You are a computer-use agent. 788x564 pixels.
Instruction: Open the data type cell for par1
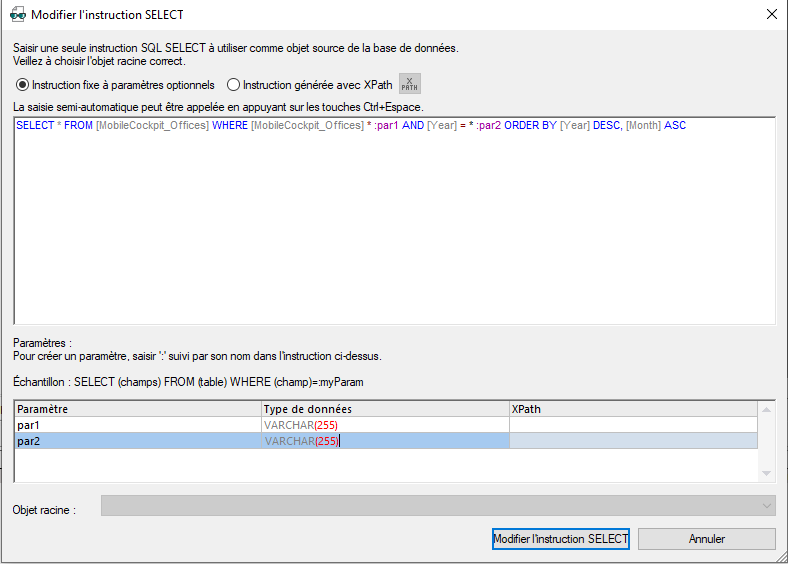[384, 425]
